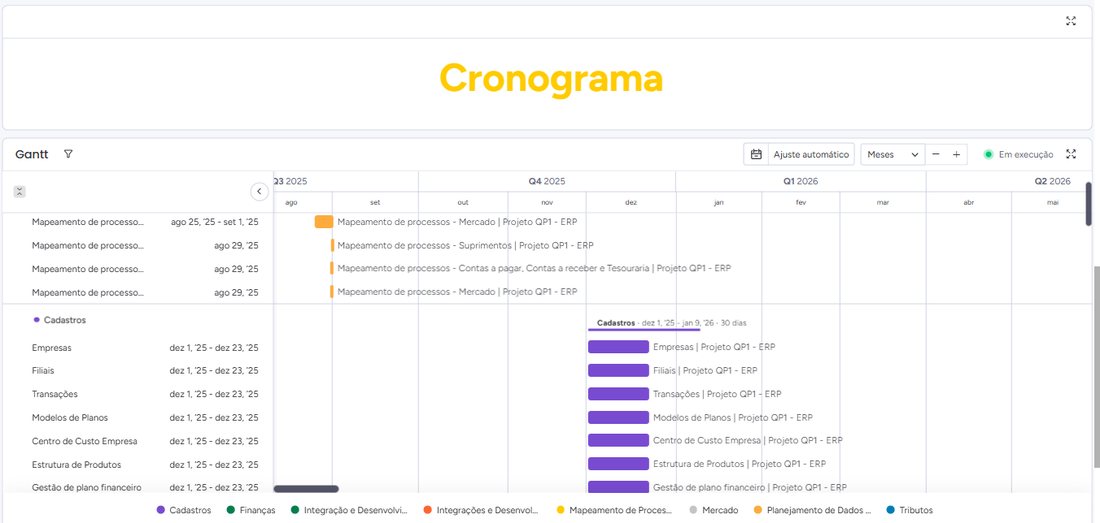Viewport: 1100px width, 523px height.
Task: Click the Centro de Custo Empresa row
Action: (x=138, y=441)
